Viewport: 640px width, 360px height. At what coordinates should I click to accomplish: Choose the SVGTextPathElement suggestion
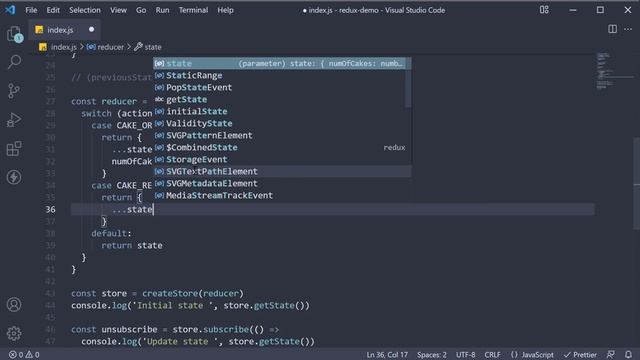pyautogui.click(x=282, y=171)
